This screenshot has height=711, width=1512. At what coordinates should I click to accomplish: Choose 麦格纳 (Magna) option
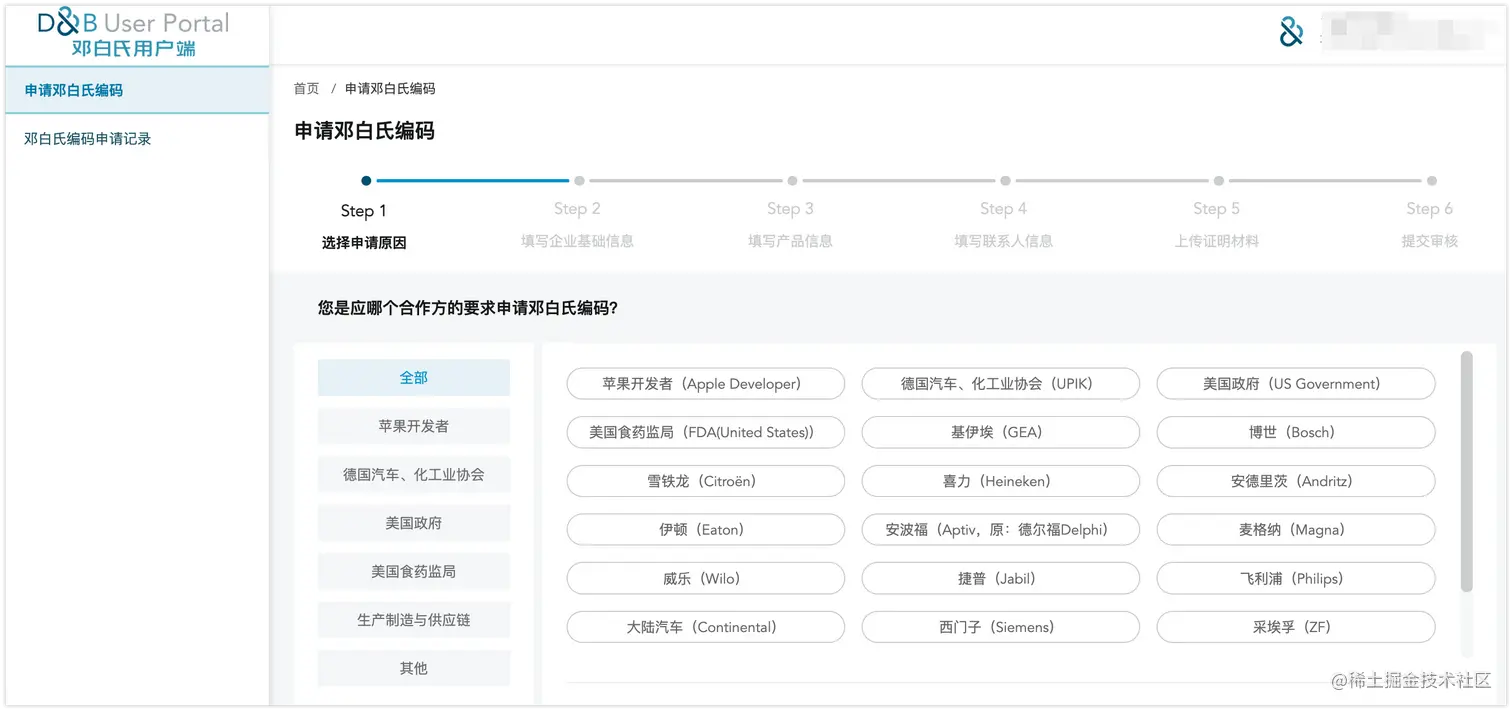tap(1296, 530)
